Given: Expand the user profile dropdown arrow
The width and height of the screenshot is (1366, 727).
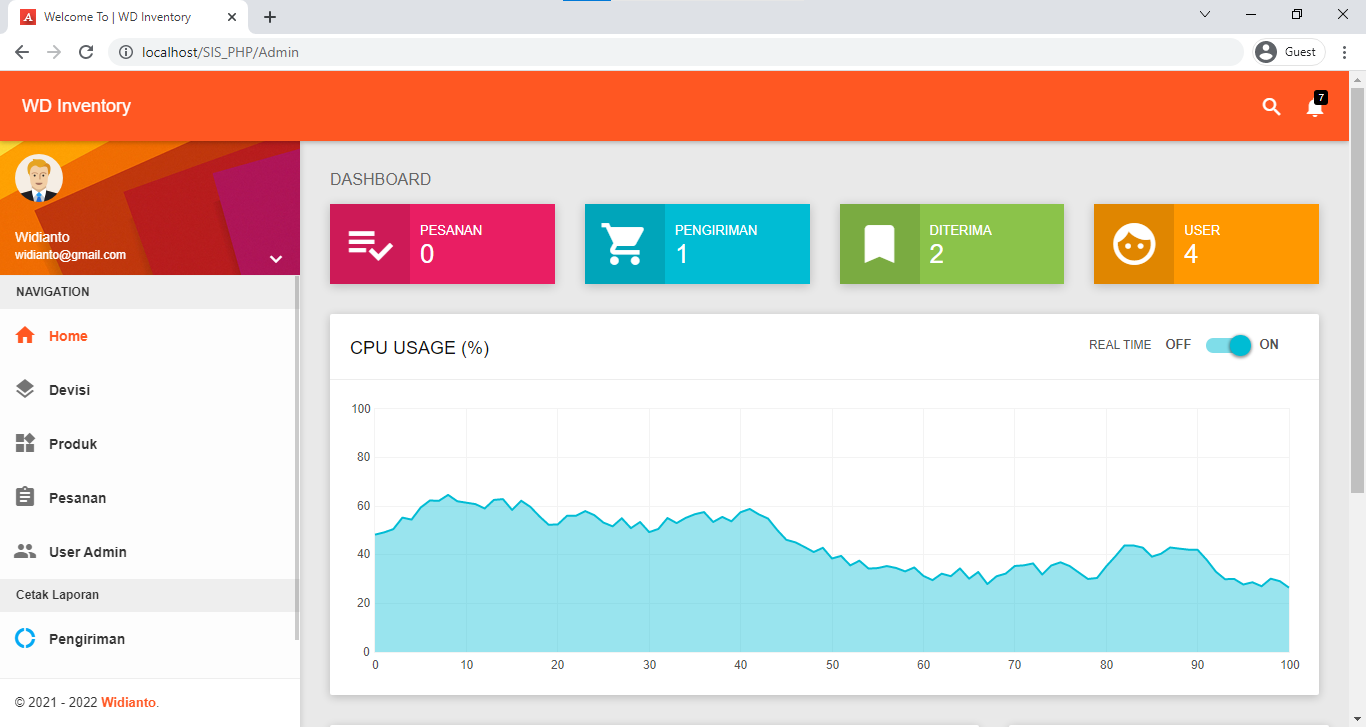Looking at the screenshot, I should point(276,259).
